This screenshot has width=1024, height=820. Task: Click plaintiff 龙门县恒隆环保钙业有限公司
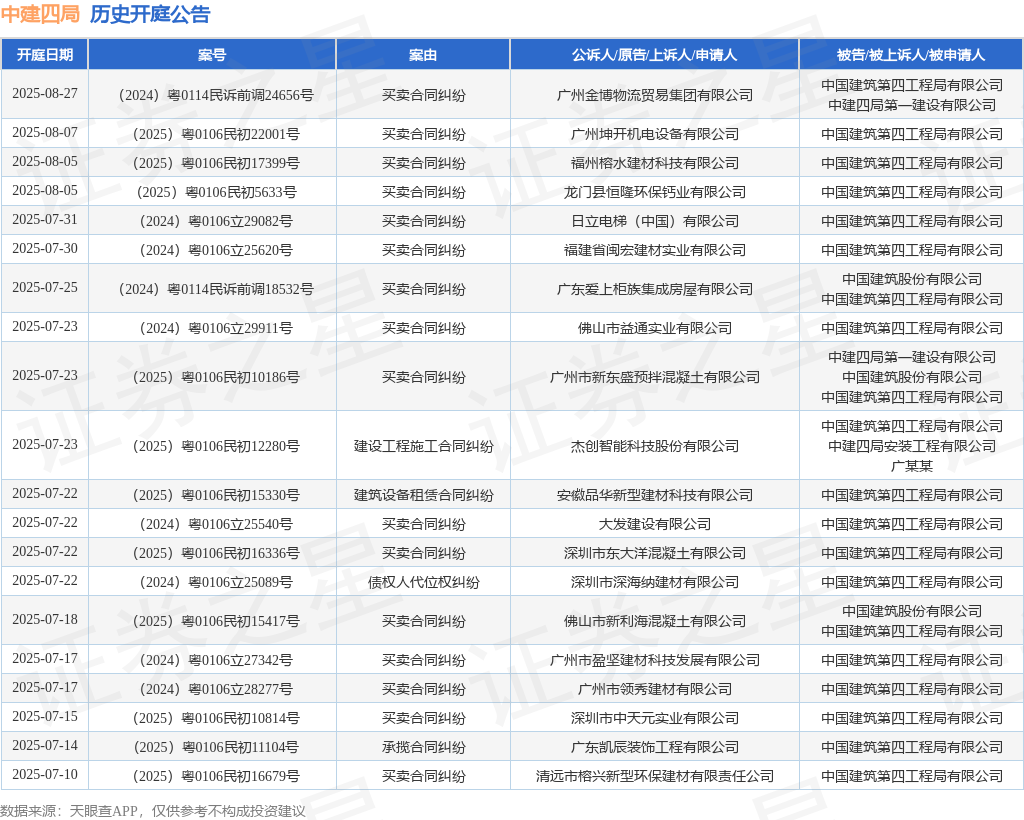pos(654,193)
